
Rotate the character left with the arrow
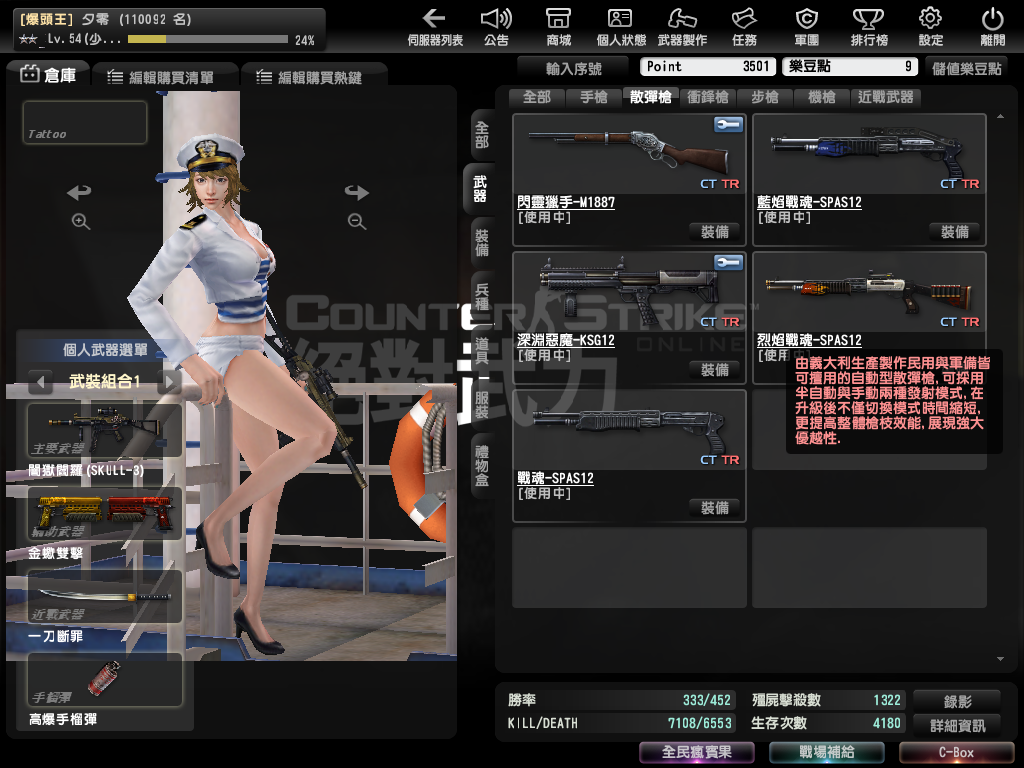79,192
